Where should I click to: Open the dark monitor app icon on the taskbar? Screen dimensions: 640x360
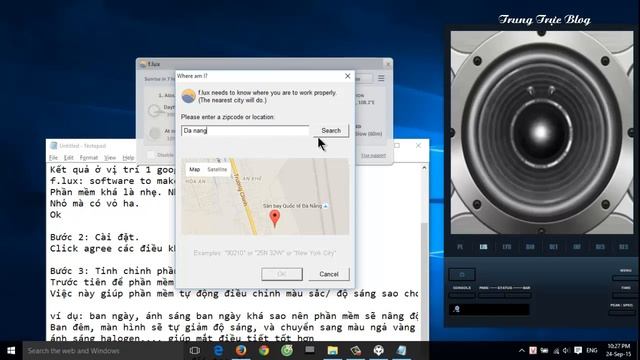click(310, 350)
